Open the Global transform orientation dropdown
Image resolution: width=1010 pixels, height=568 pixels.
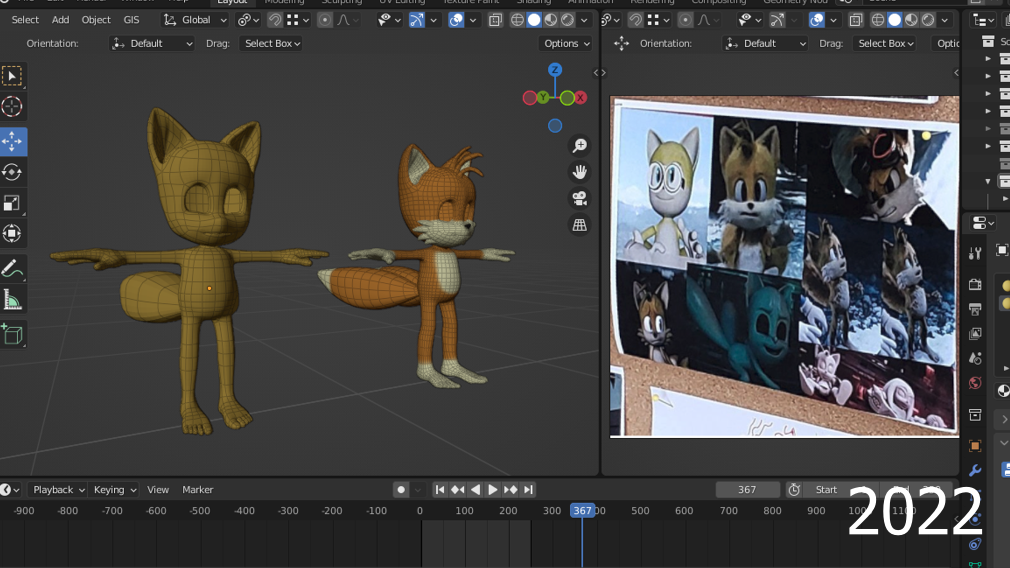(196, 20)
